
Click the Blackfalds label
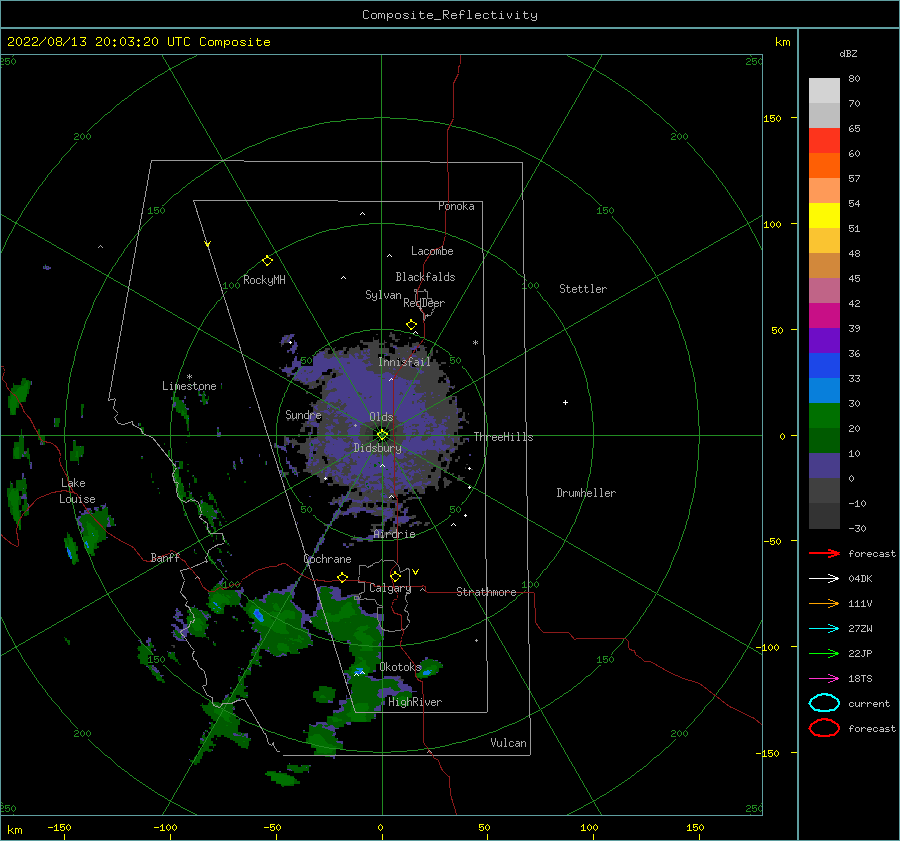point(425,277)
